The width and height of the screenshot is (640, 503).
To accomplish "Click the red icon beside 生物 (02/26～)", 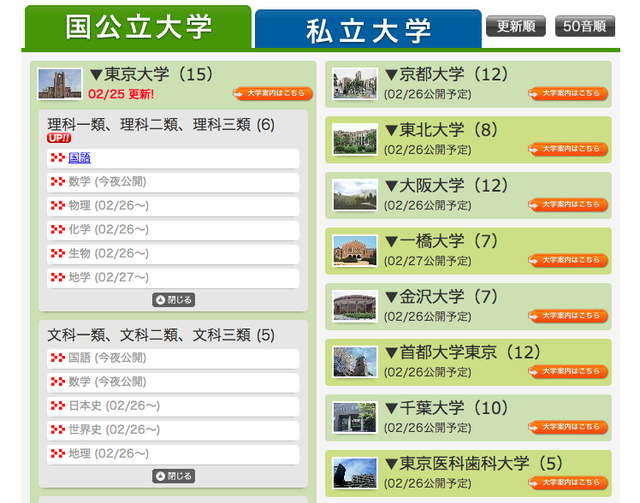I will pyautogui.click(x=58, y=254).
